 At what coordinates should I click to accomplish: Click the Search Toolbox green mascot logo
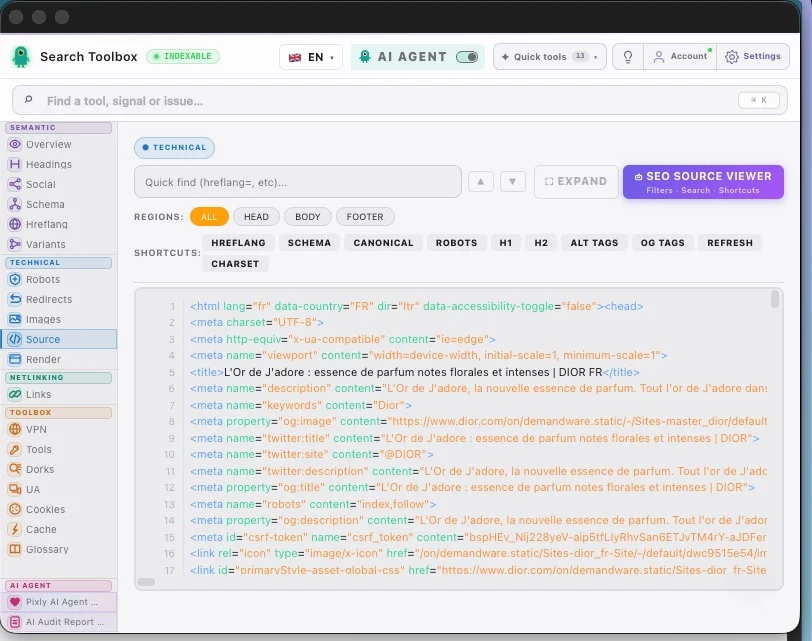(21, 57)
